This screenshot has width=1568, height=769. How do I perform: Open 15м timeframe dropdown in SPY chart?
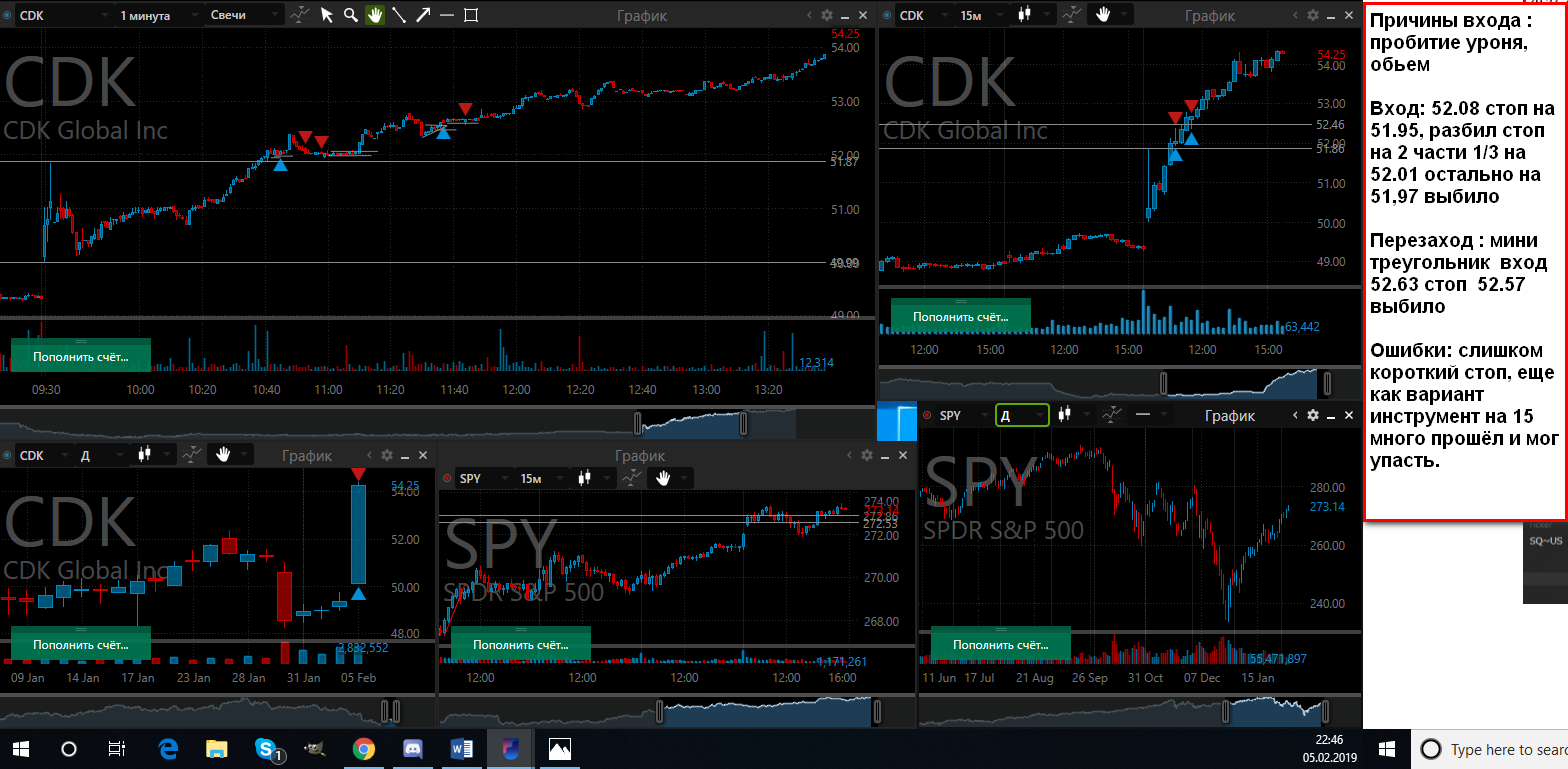pyautogui.click(x=541, y=478)
